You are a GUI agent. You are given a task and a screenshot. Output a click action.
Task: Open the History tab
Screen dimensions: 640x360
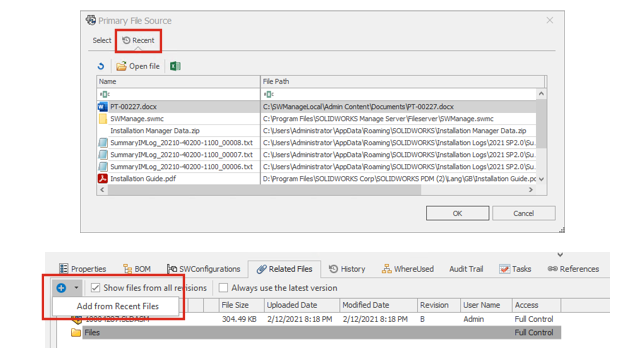[347, 269]
